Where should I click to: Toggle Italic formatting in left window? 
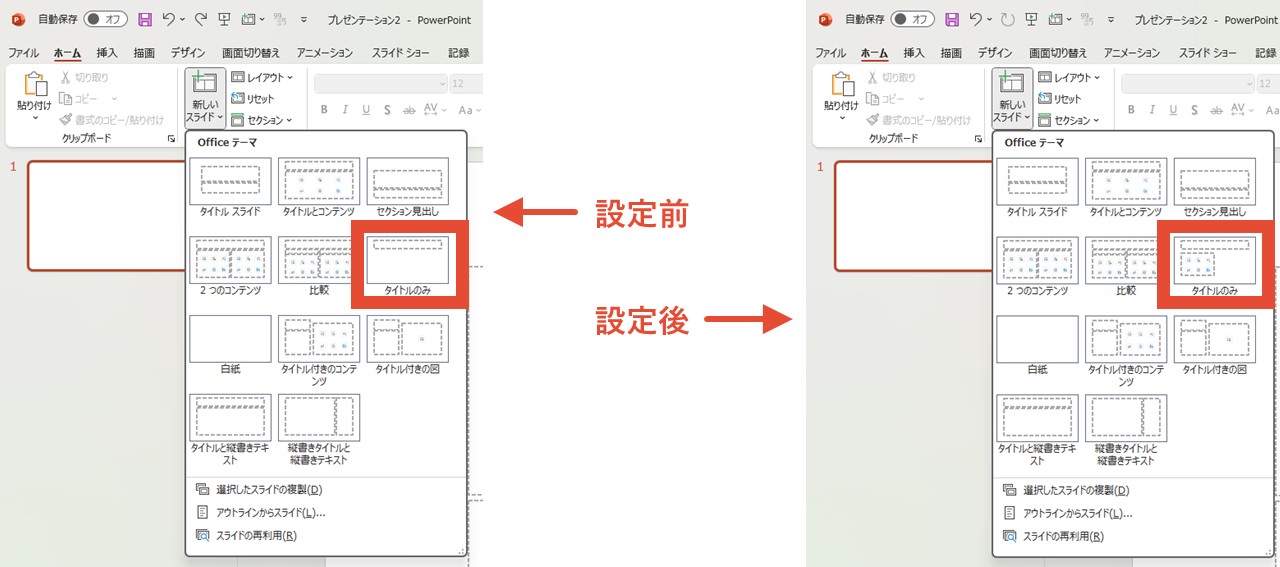tap(345, 110)
